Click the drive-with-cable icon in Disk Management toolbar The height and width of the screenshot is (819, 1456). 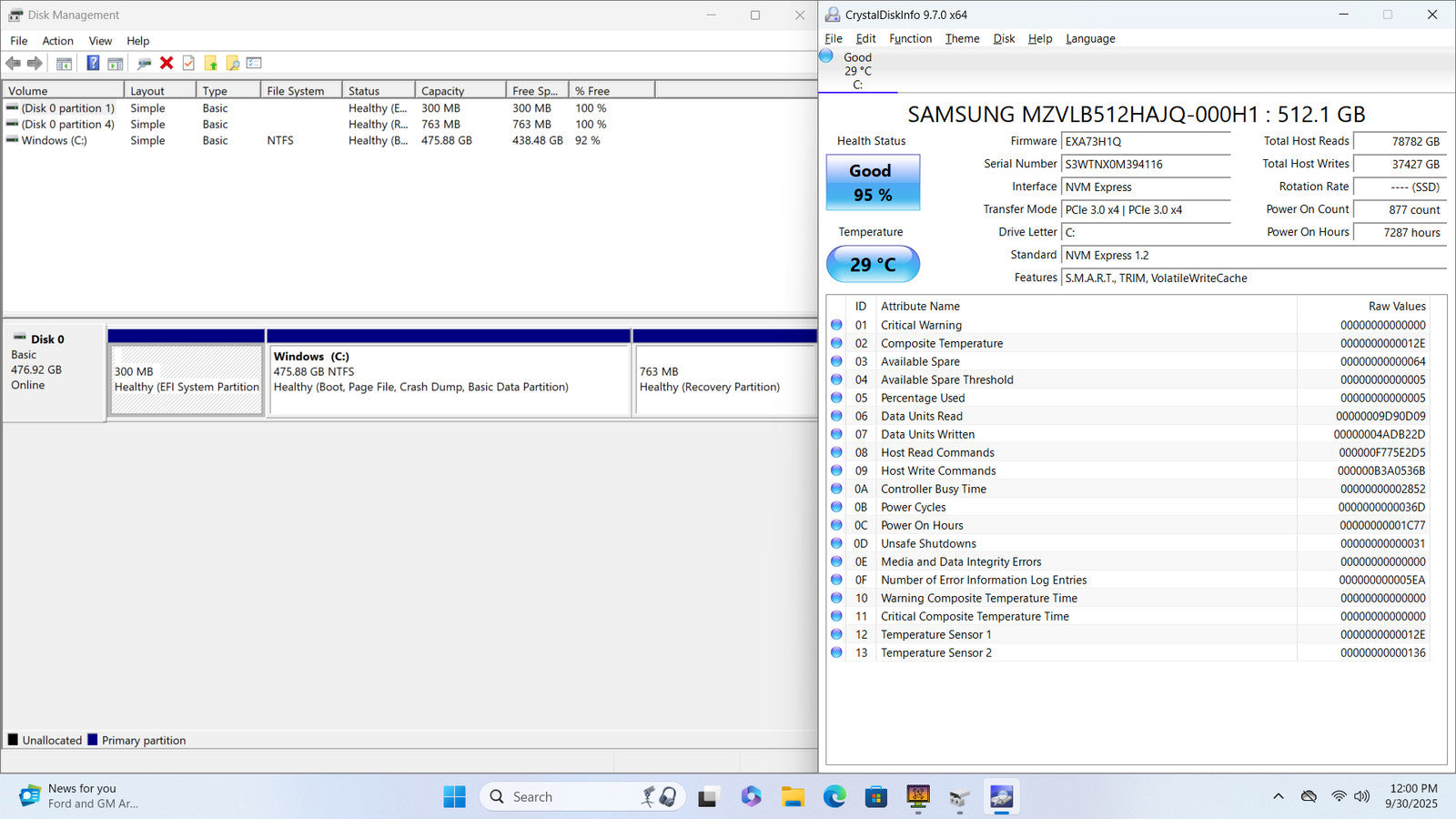[144, 63]
